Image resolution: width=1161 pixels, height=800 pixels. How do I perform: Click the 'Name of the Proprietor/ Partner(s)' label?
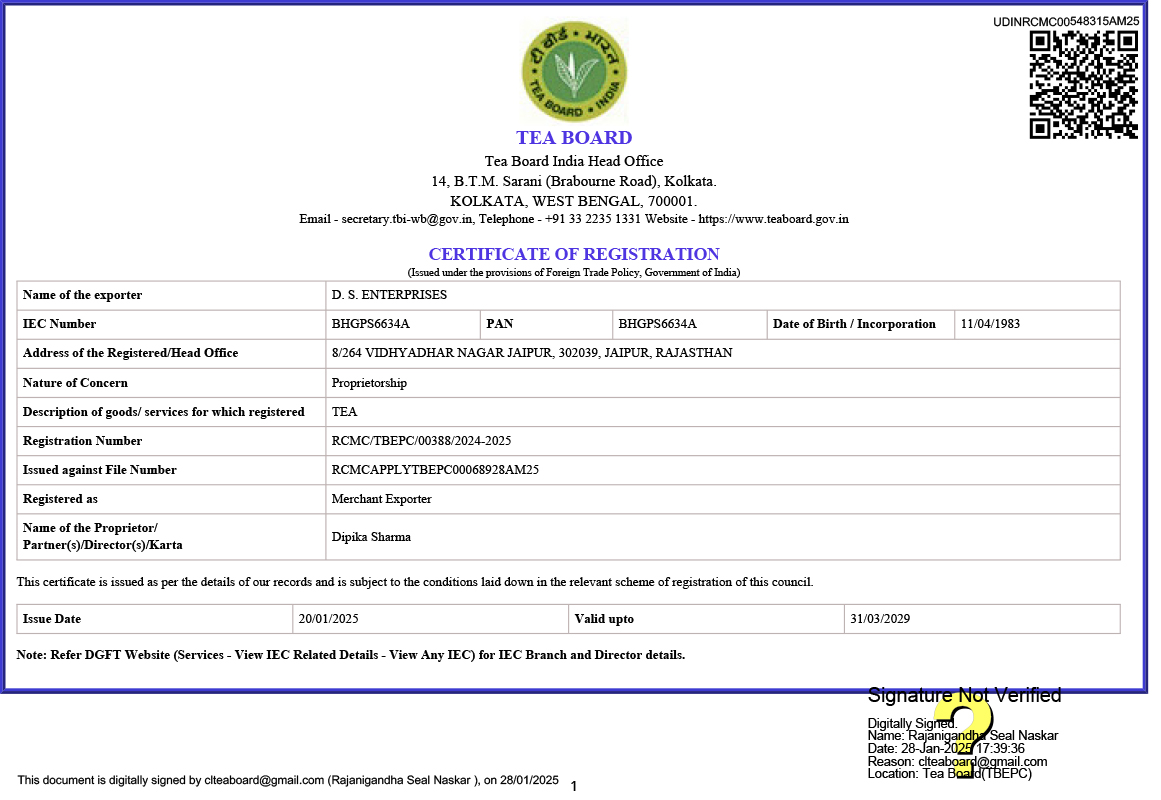point(102,536)
